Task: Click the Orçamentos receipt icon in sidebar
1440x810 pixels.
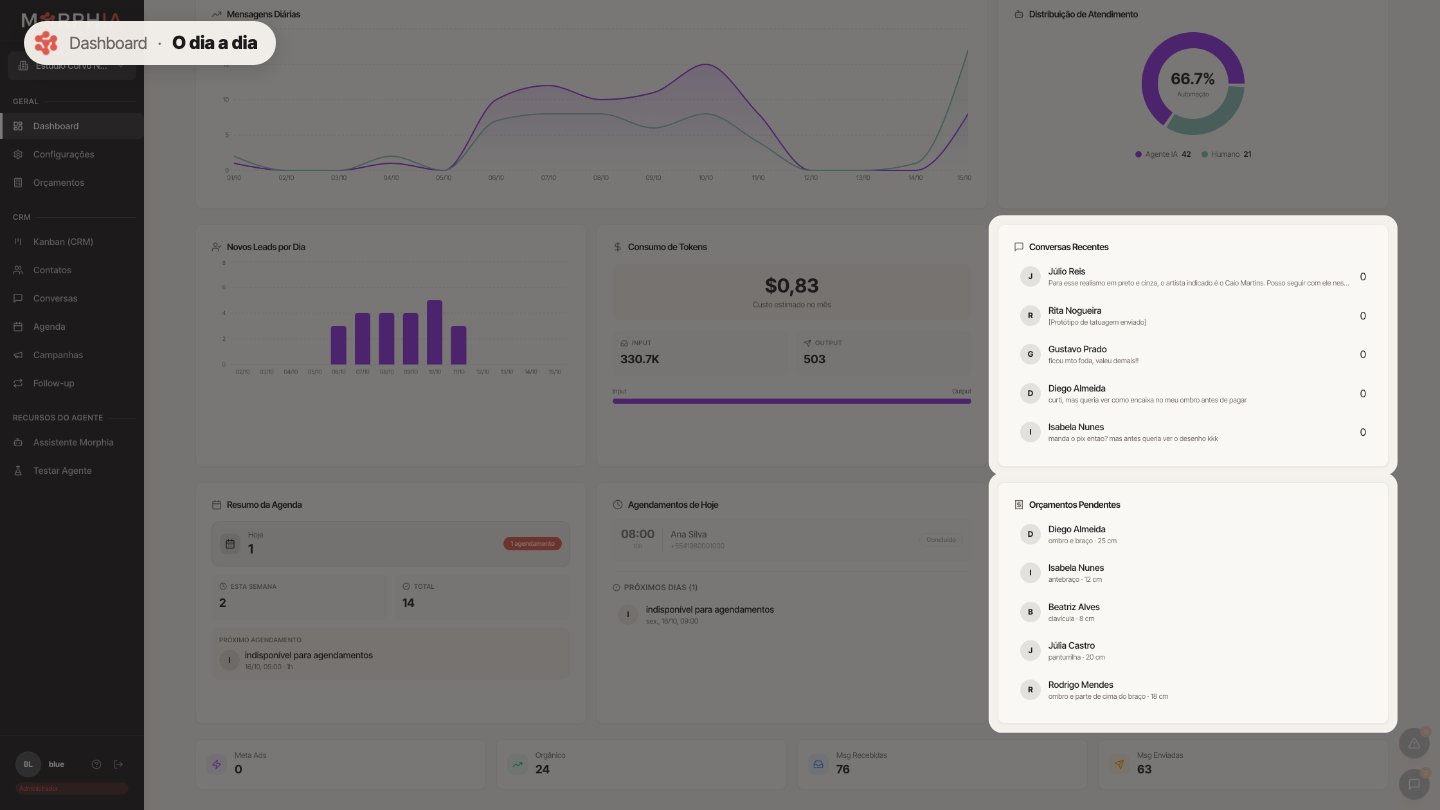Action: [x=18, y=183]
